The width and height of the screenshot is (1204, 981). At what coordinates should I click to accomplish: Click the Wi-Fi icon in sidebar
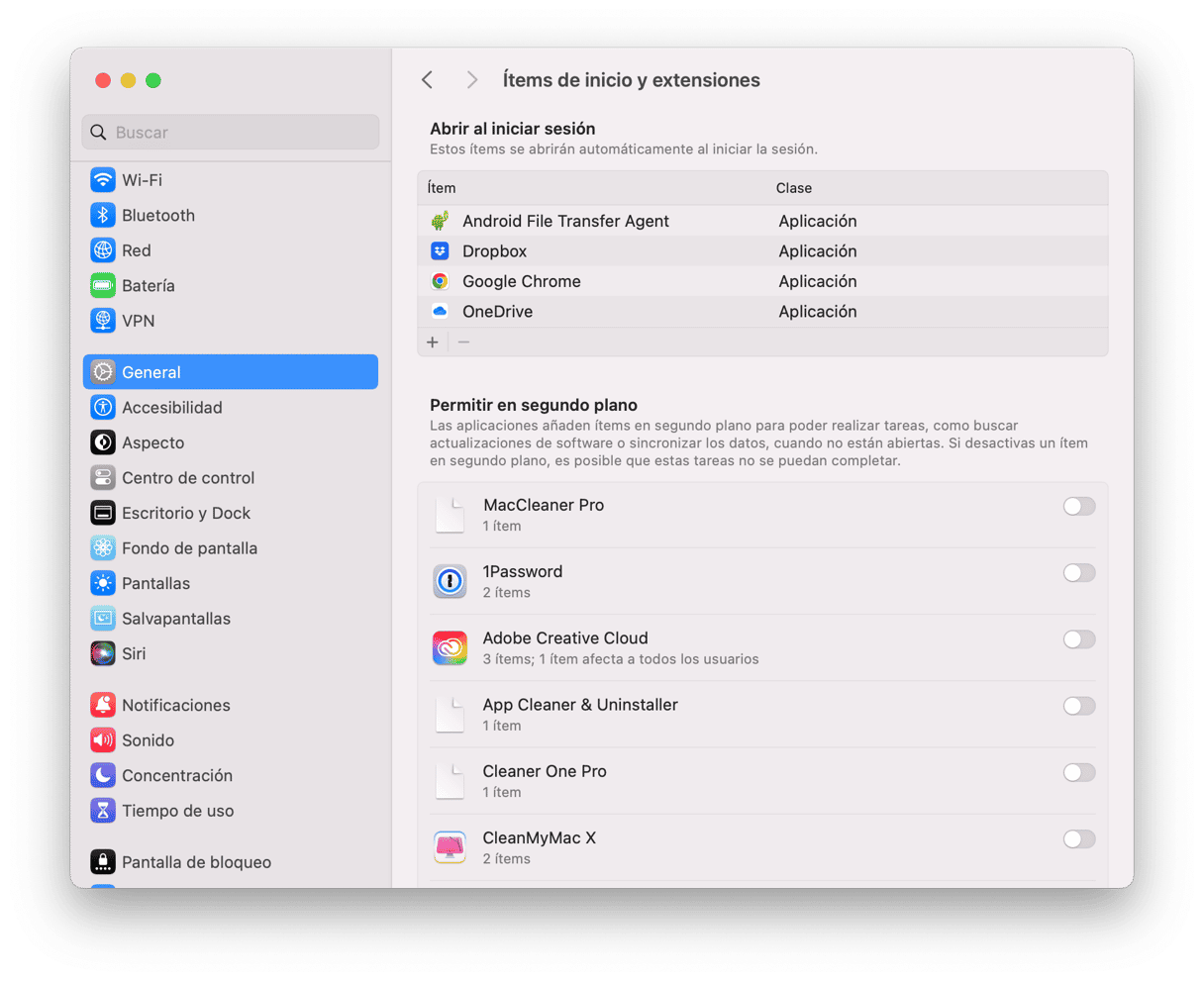[x=103, y=180]
